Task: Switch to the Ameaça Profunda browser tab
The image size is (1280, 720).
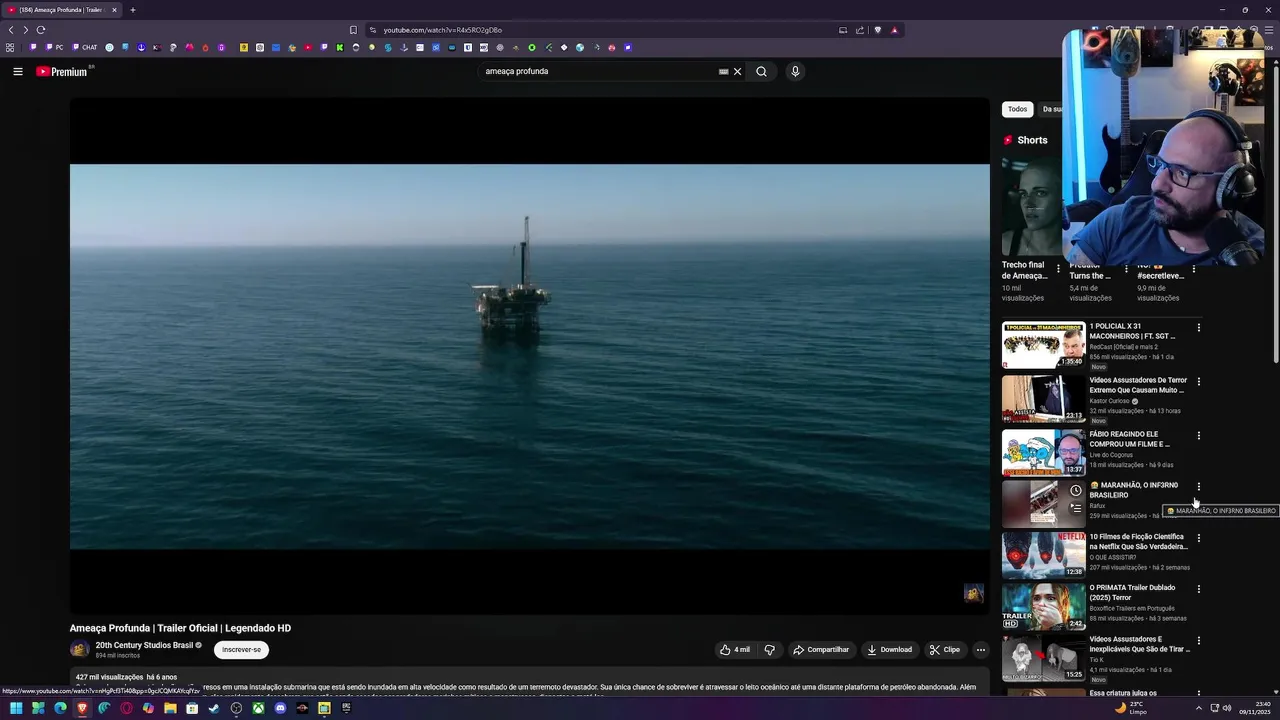Action: coord(60,10)
